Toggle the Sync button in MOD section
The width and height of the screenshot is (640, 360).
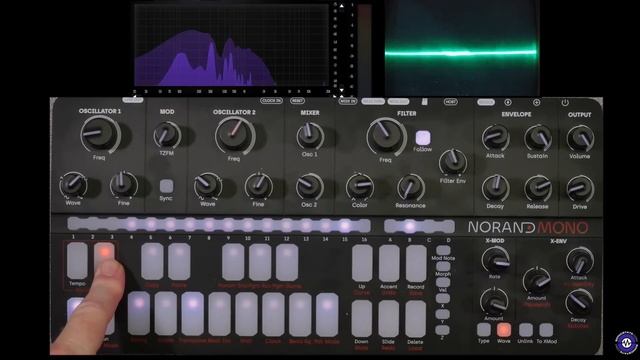click(x=166, y=186)
